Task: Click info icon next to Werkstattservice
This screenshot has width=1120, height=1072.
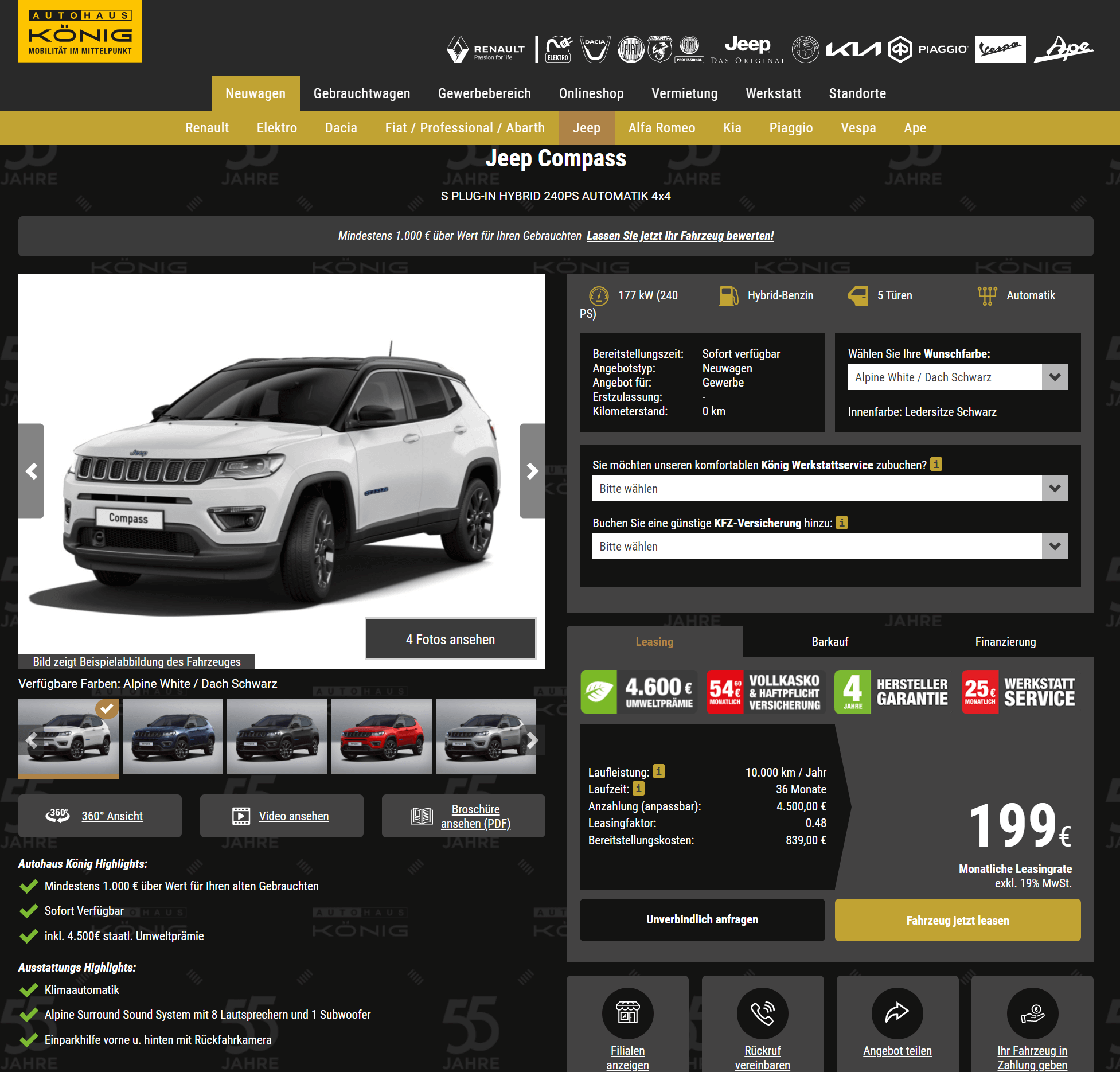Action: click(x=936, y=464)
